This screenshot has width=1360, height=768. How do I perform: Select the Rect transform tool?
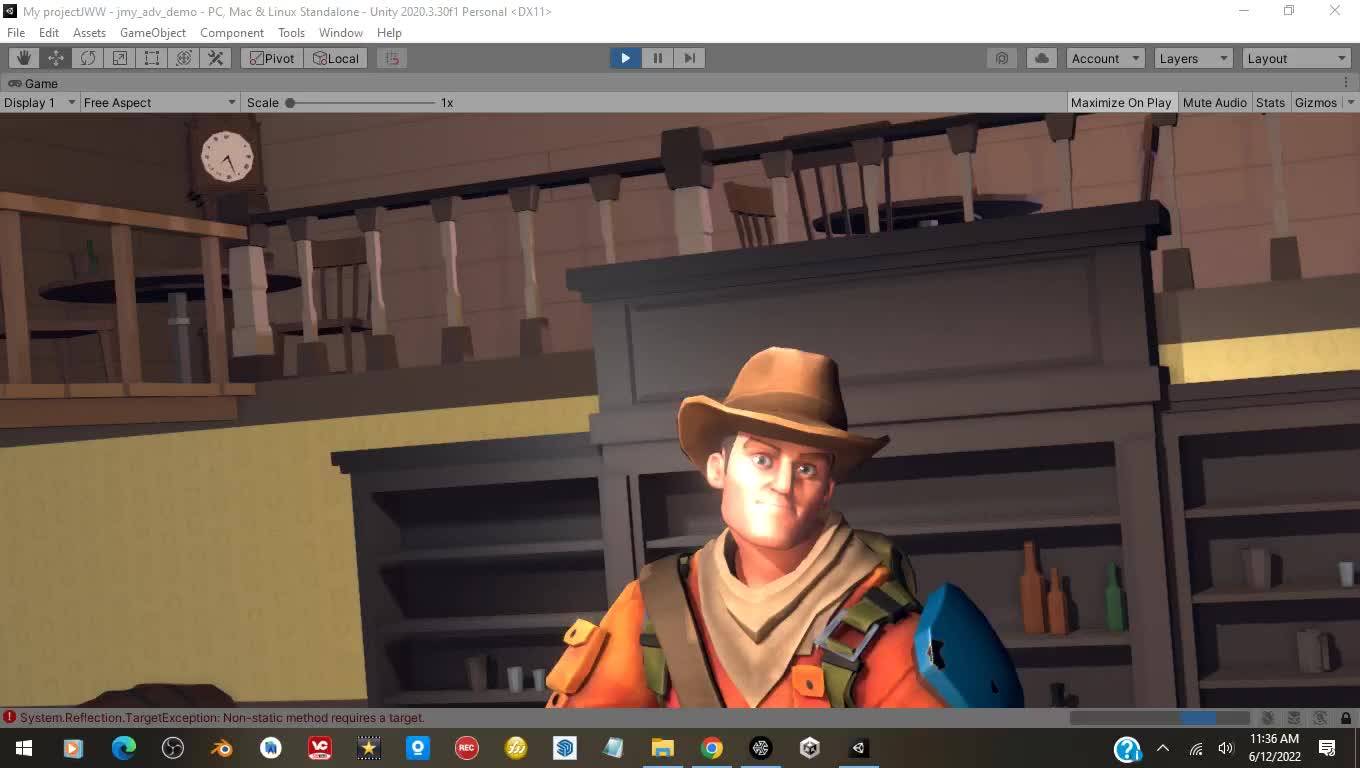tap(152, 58)
